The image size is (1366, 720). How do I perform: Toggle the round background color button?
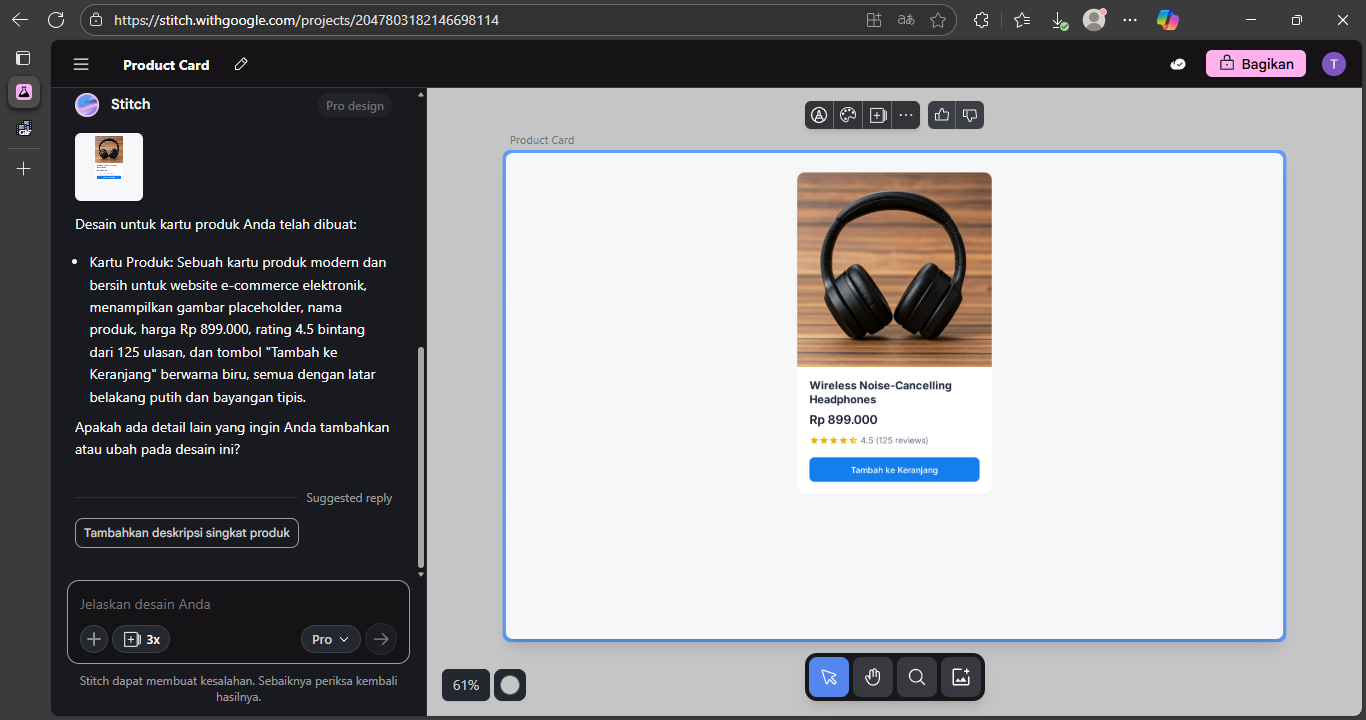(x=510, y=685)
